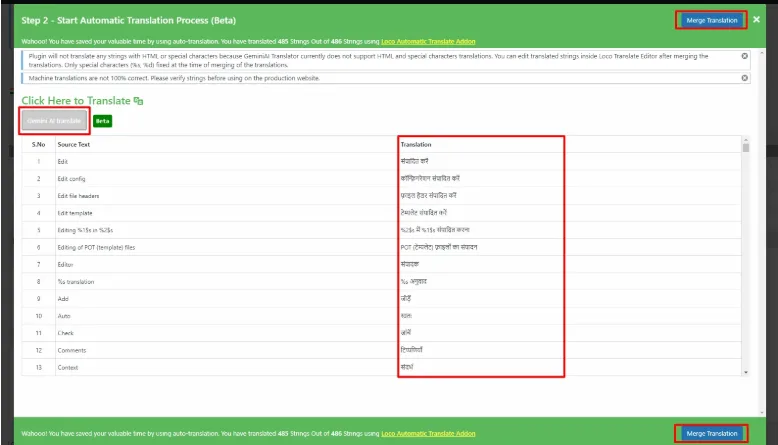The image size is (778, 445).
Task: Click the translate icon beside Click Here to Translate
Action: (138, 101)
